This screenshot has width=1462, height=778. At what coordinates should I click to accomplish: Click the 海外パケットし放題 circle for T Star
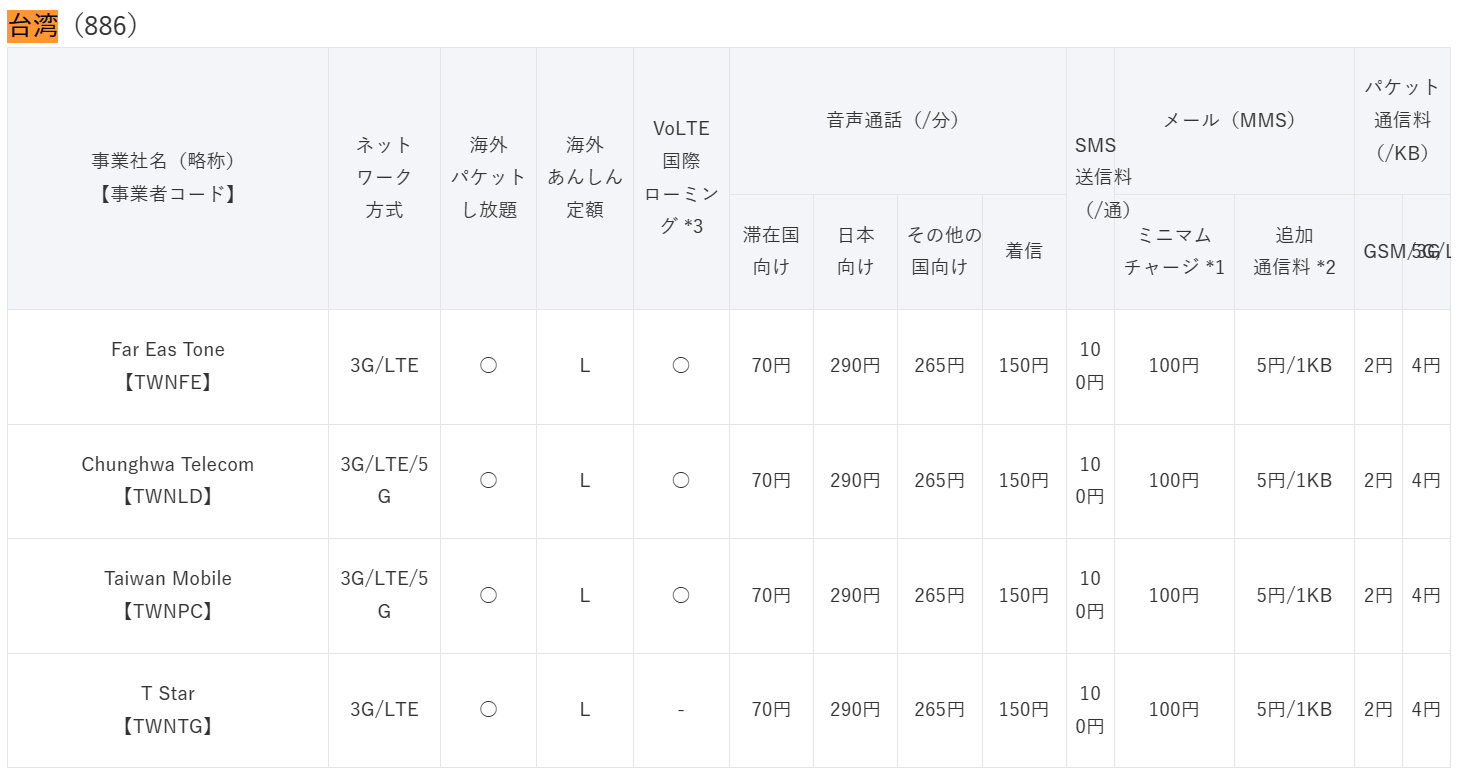tap(488, 709)
